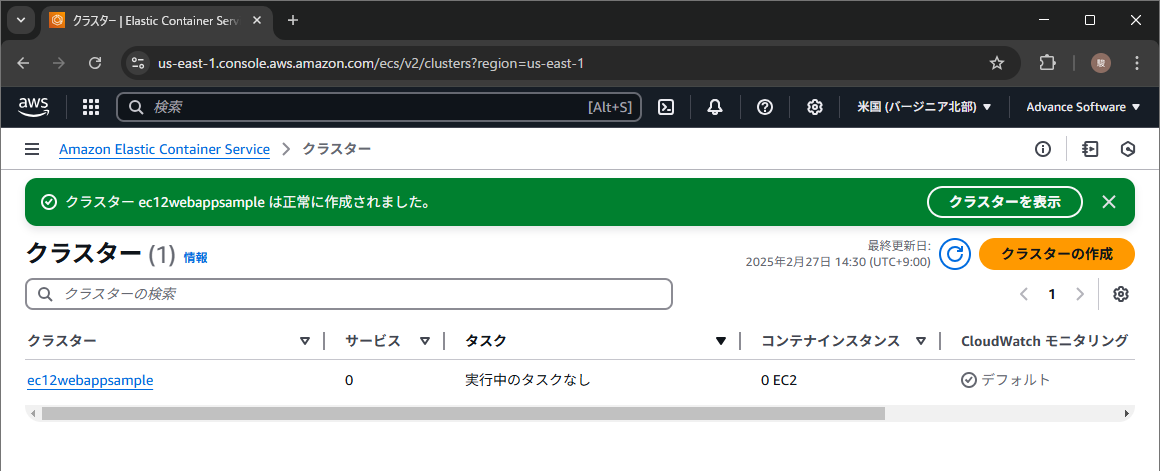Click the クラスターの作成 button
This screenshot has height=471, width=1160.
(x=1056, y=254)
